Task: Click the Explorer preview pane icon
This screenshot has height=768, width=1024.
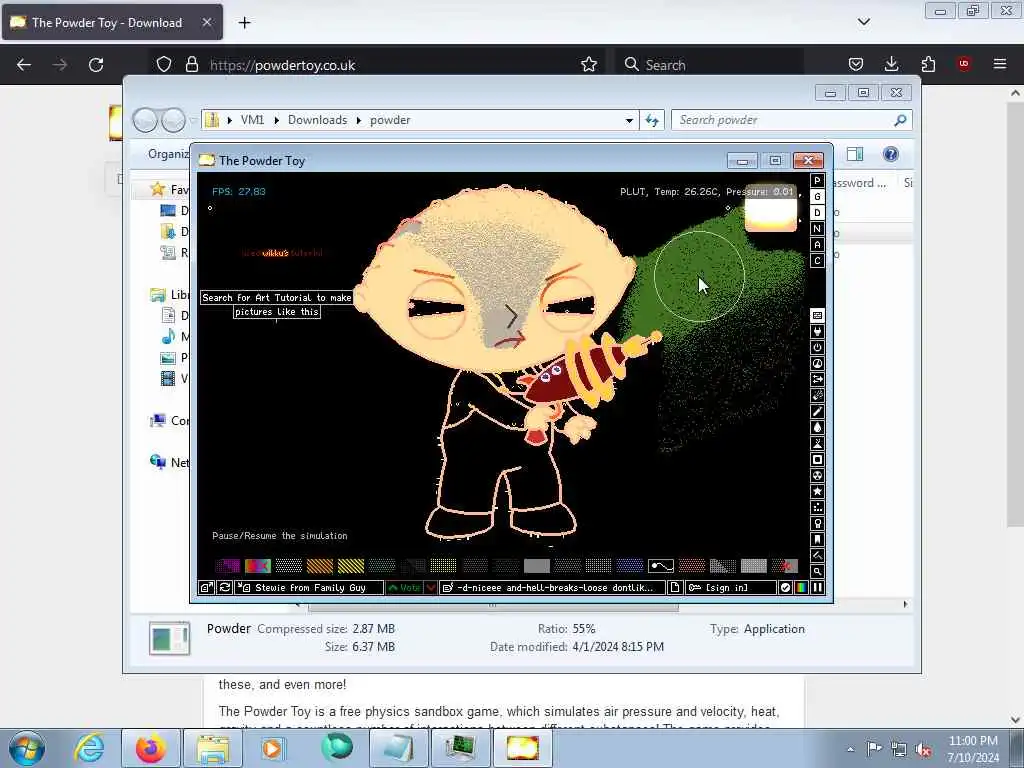Action: (855, 154)
